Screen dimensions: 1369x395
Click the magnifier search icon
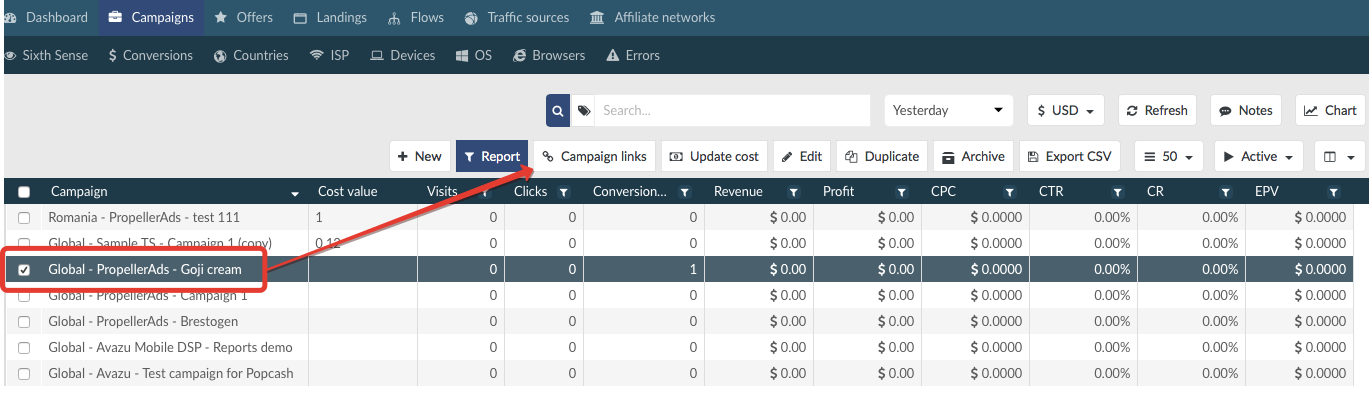(557, 111)
